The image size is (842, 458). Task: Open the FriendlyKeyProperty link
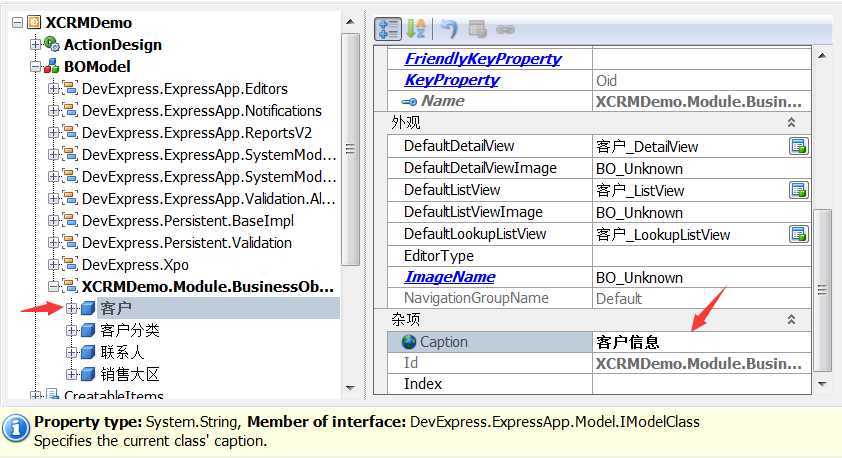tap(483, 59)
